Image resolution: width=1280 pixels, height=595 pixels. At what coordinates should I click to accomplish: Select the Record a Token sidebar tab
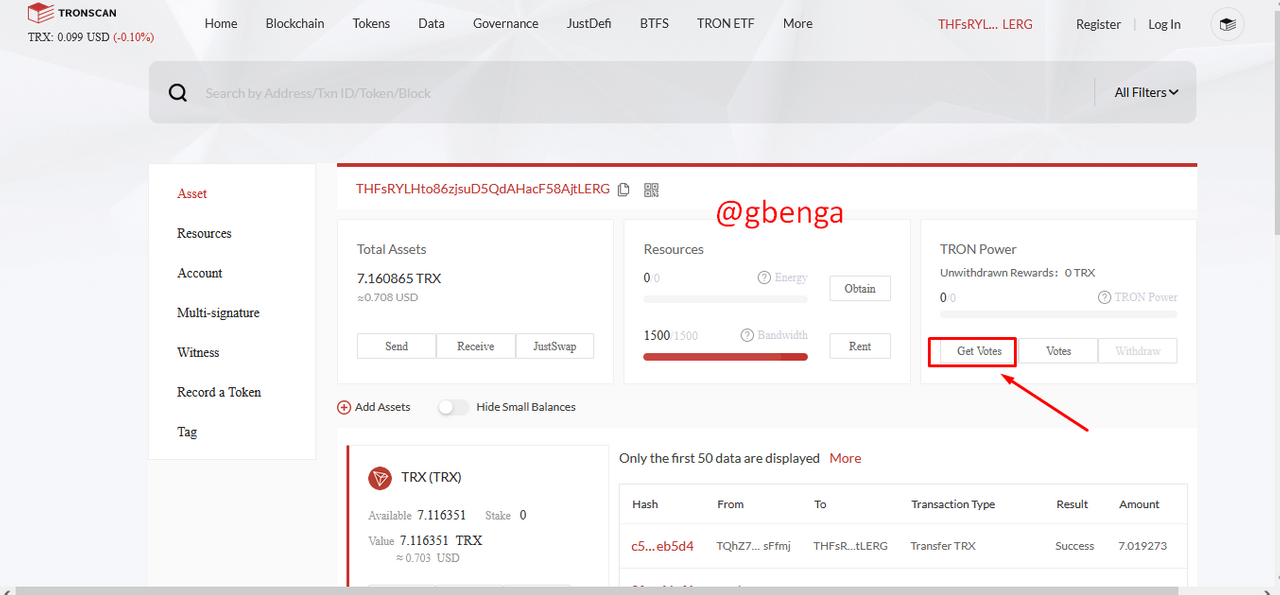coord(219,392)
